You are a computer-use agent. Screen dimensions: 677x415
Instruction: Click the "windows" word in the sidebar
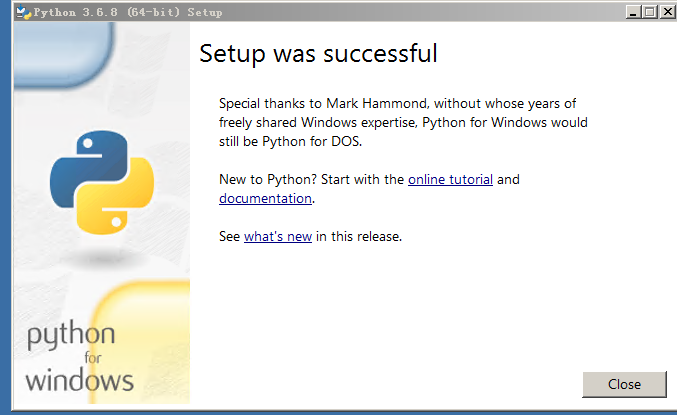[79, 380]
